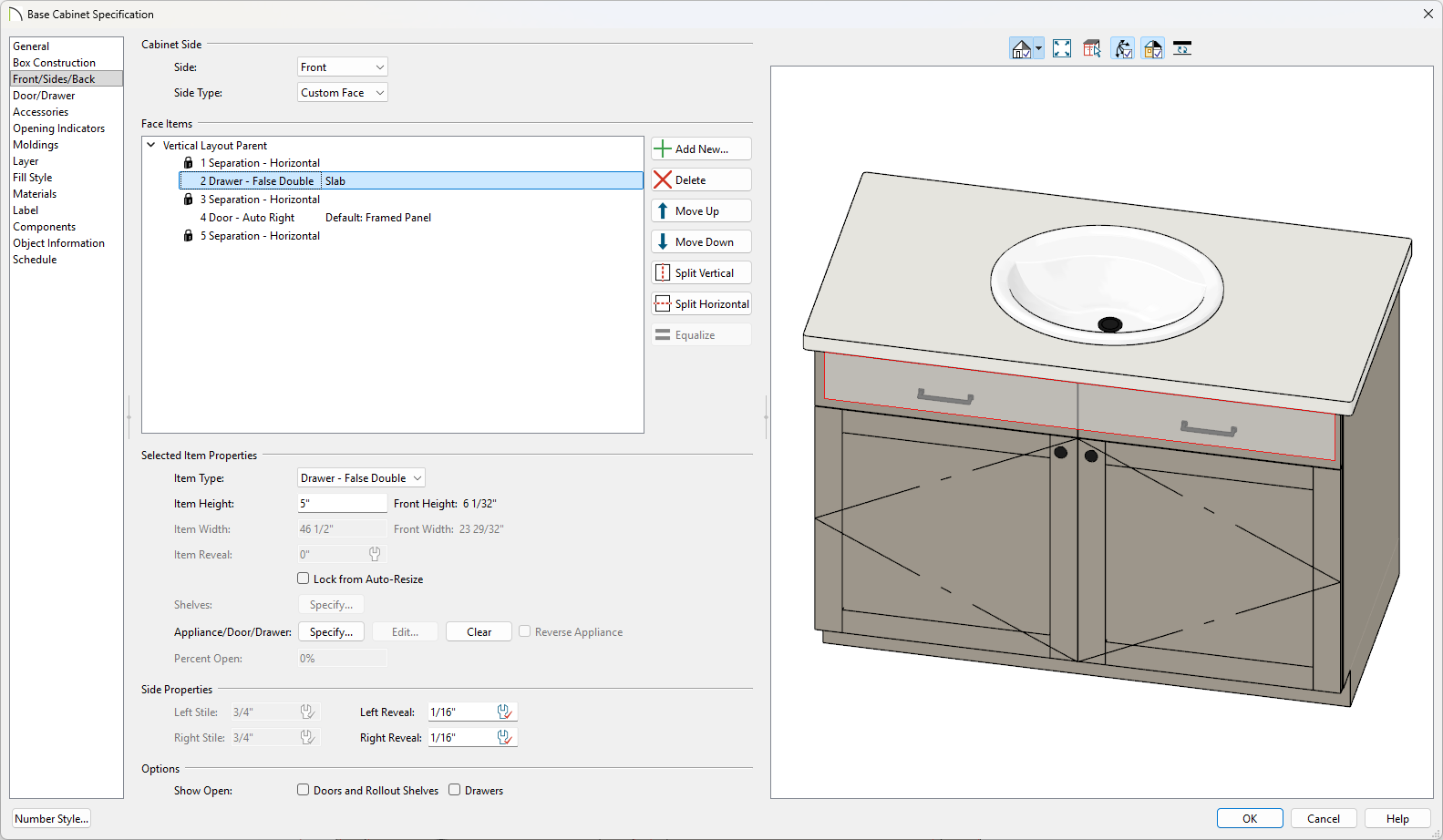Click the Item Height input field
Viewport: 1443px width, 840px height.
(342, 504)
